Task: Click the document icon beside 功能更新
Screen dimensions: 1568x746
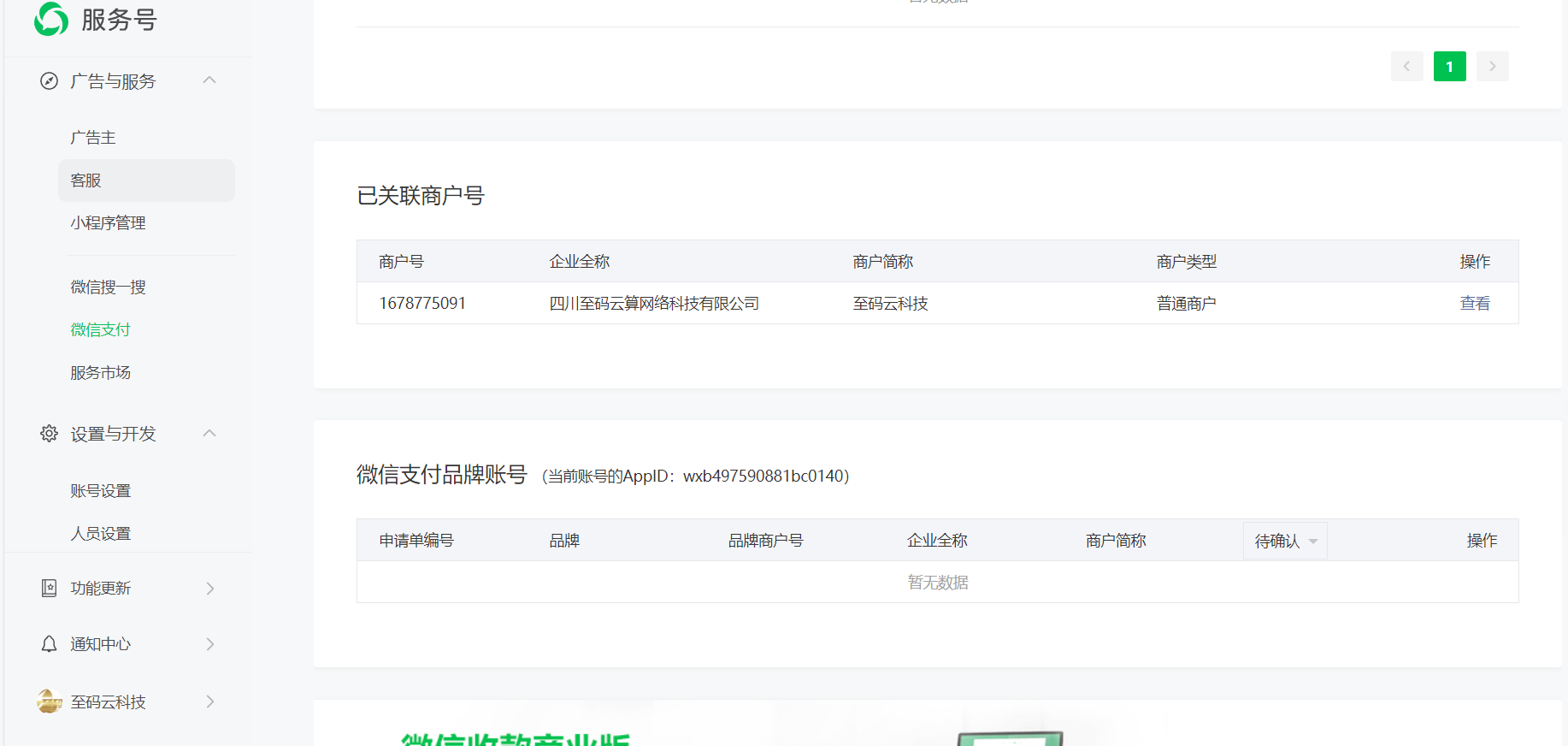Action: click(50, 588)
